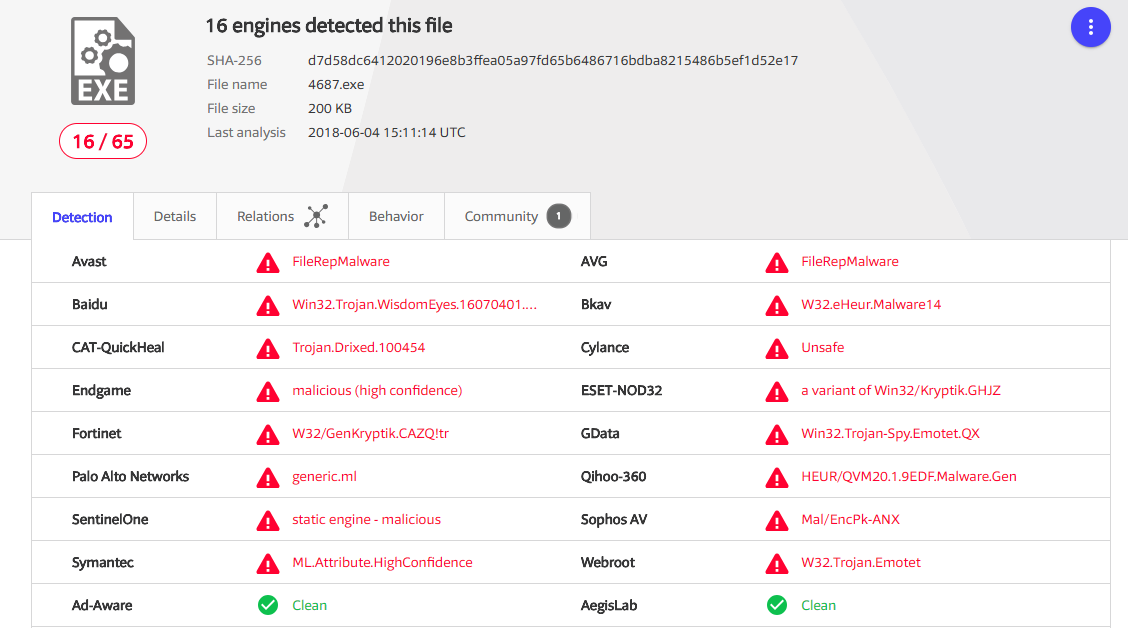Screen dimensions: 1128x628
Task: Click the Win32.Trojan-Spy.Emotet.QX result
Action: pyautogui.click(x=891, y=434)
